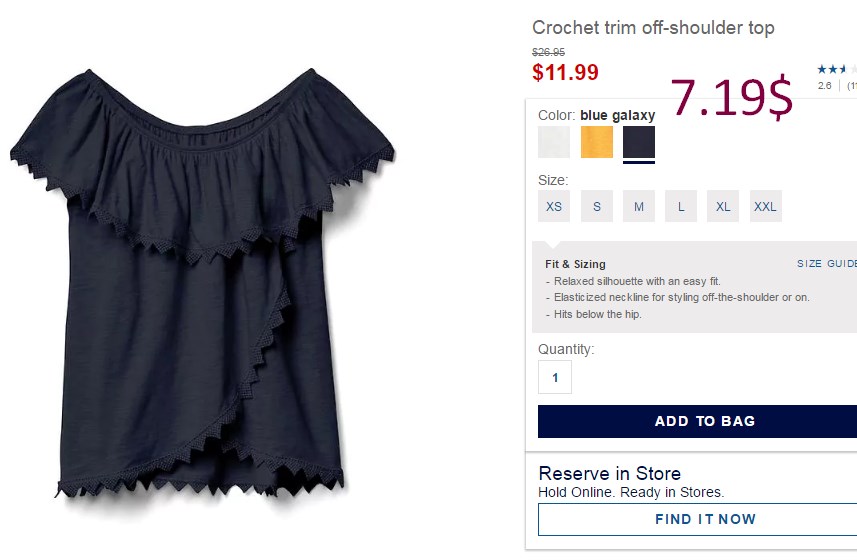The width and height of the screenshot is (857, 560).
Task: Pick size XS
Action: pos(554,206)
